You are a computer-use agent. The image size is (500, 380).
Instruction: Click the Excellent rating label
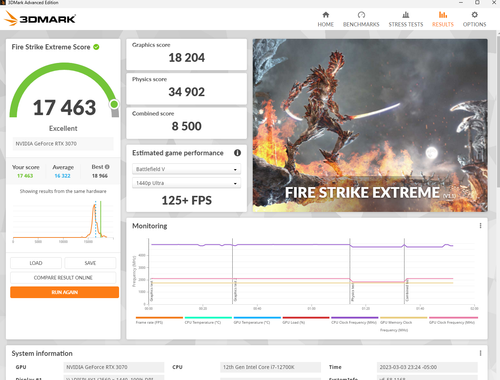pos(63,128)
